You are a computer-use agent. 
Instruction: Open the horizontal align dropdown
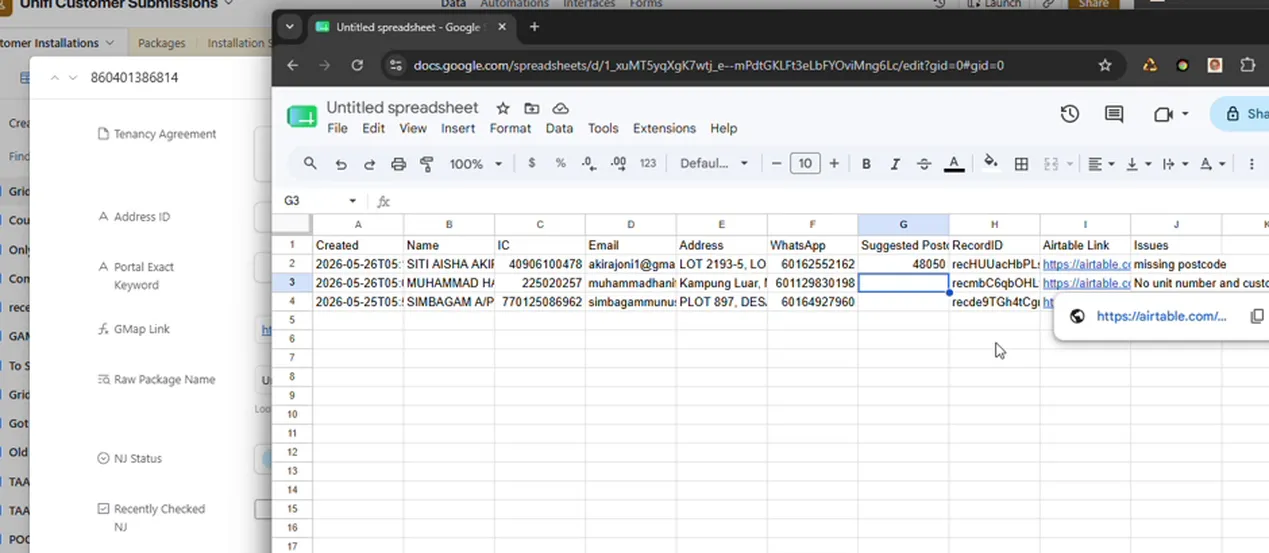coord(1102,163)
